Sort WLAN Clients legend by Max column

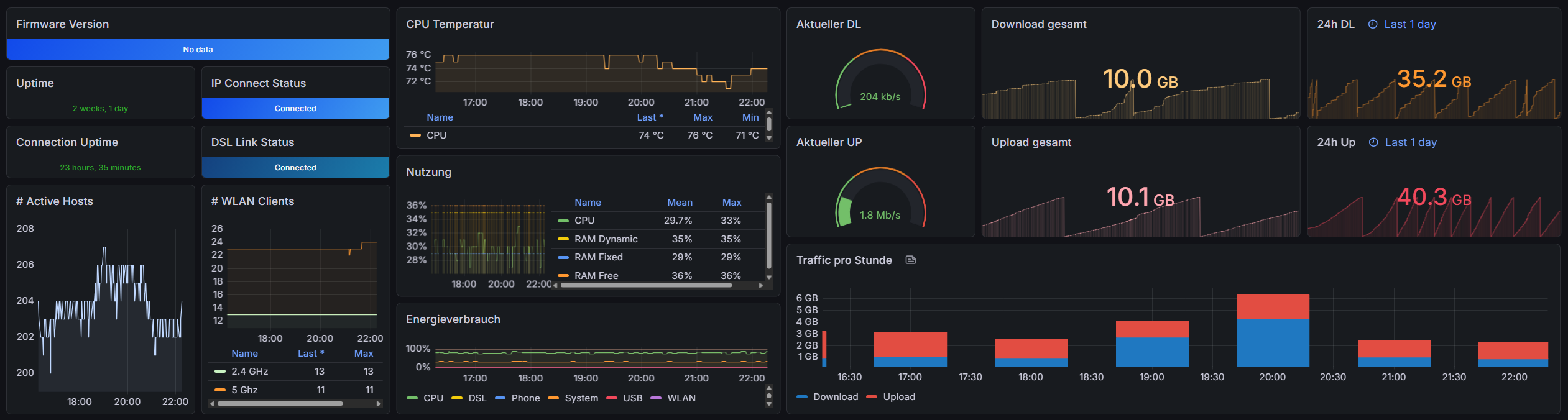click(364, 354)
